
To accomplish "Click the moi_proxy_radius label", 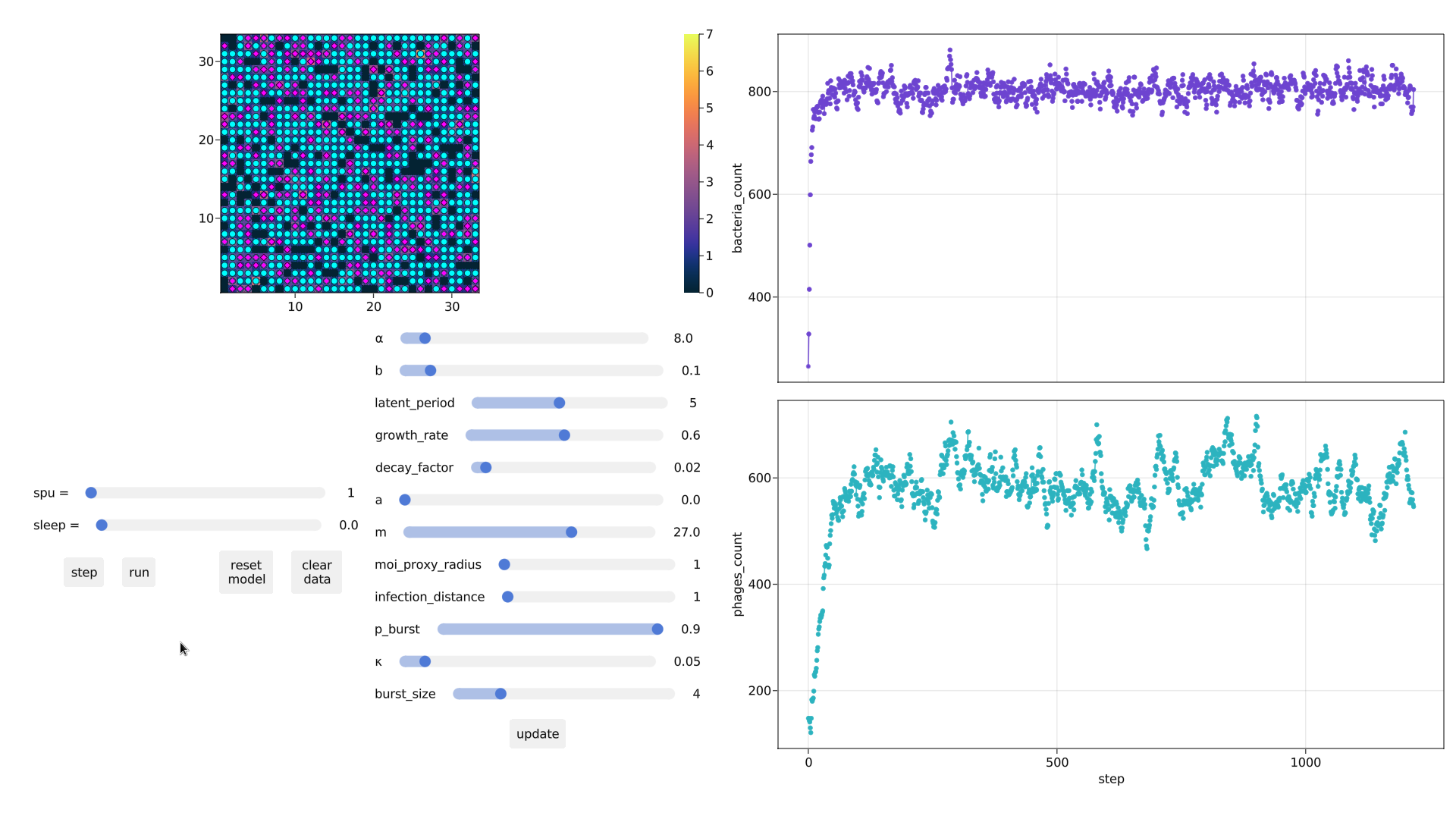I will [x=428, y=564].
